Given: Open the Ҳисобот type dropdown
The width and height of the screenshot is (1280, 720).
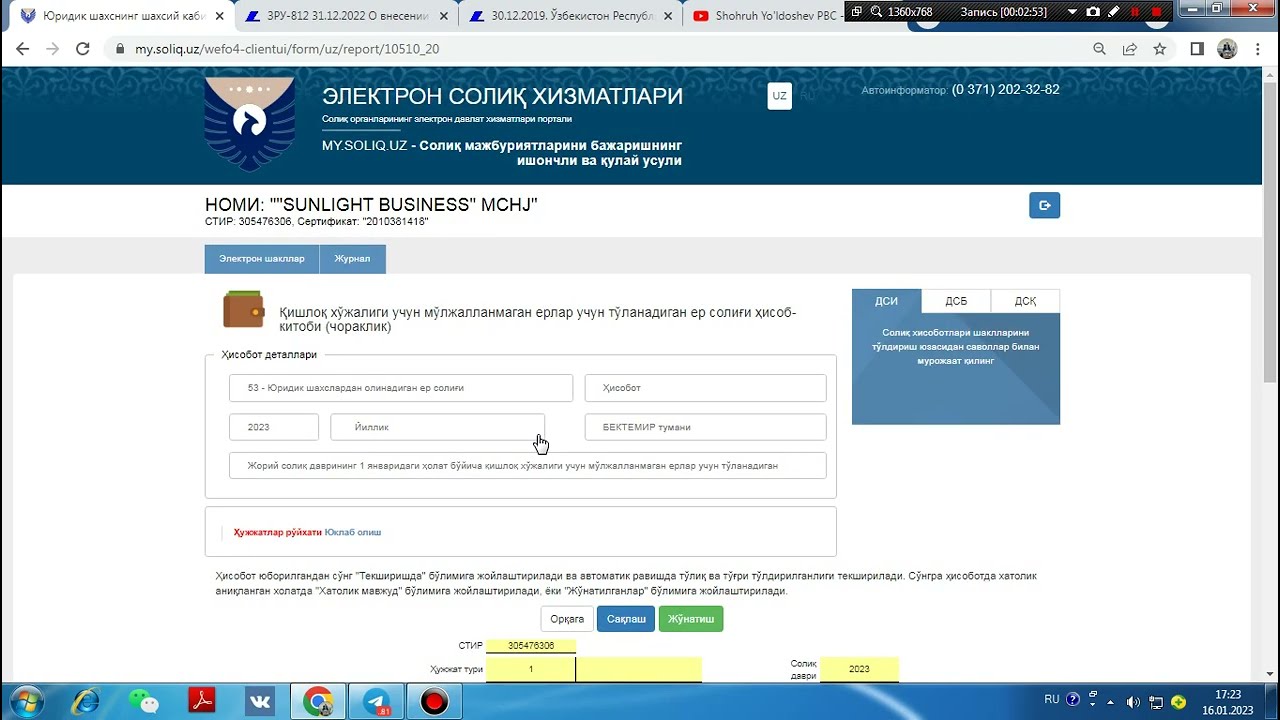Looking at the screenshot, I should [705, 388].
